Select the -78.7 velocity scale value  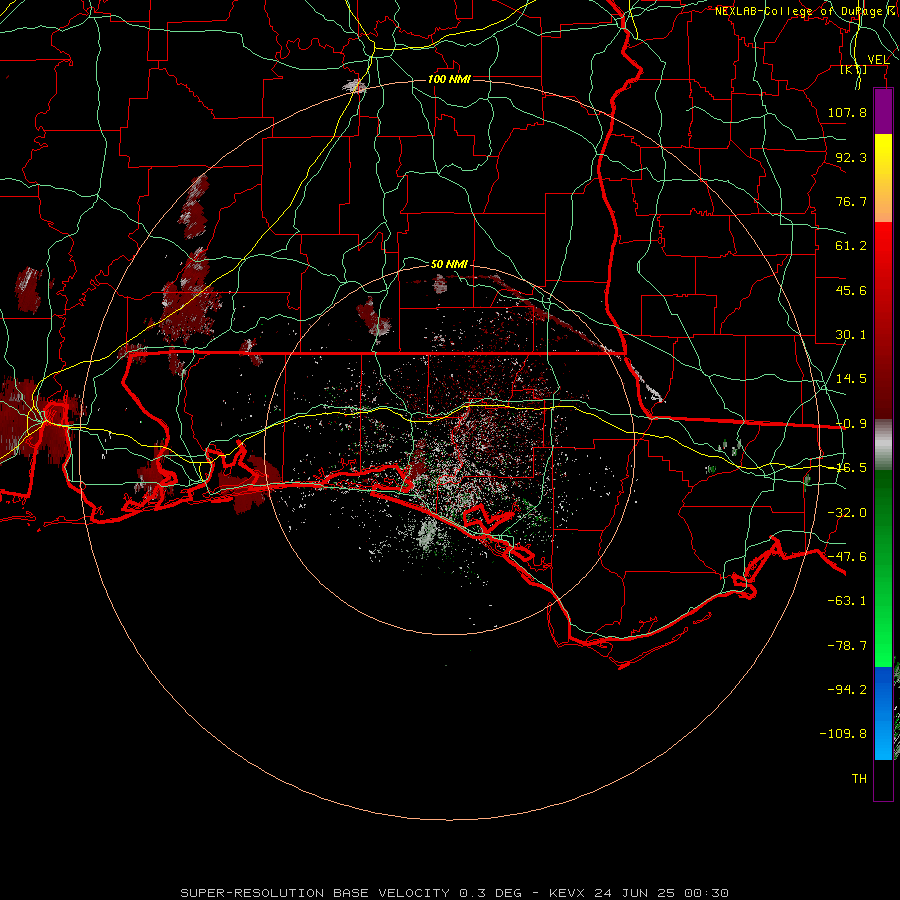point(847,646)
